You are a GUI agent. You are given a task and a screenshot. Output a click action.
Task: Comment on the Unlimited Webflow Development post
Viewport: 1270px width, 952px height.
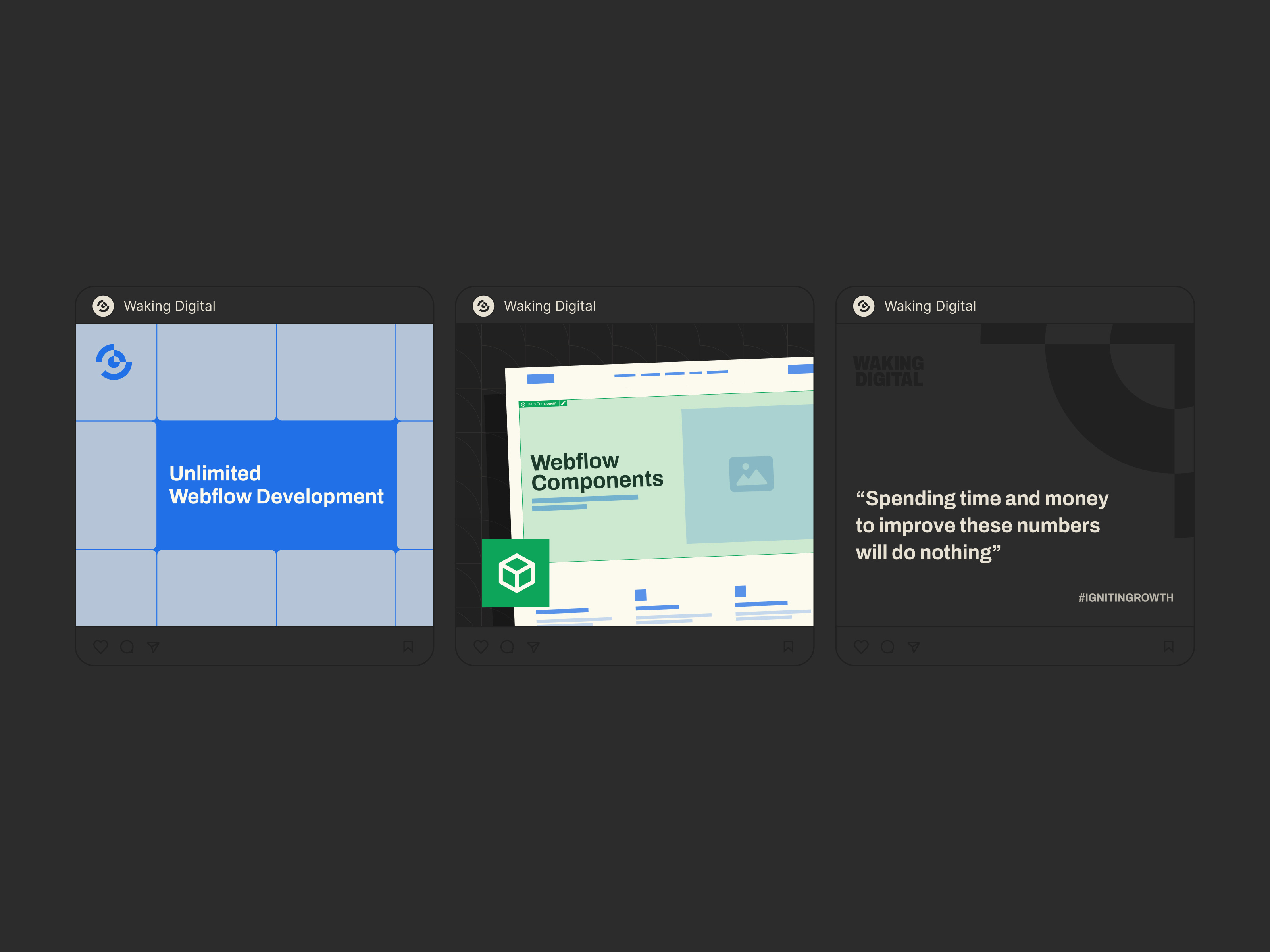coord(127,647)
